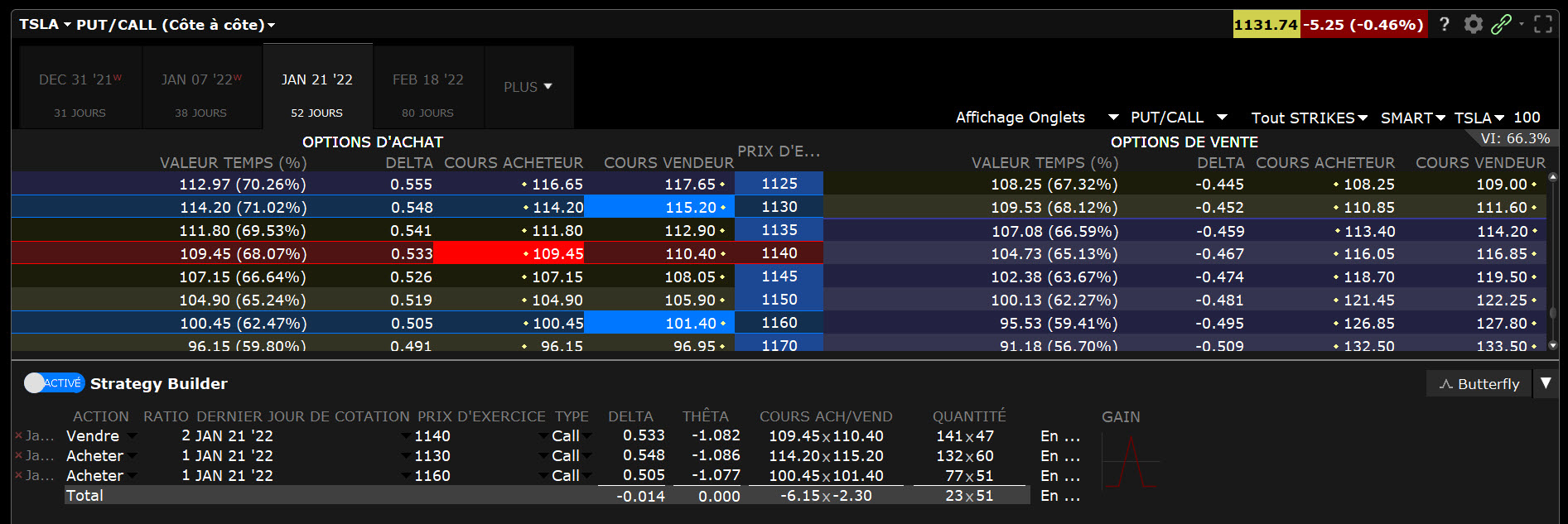Viewport: 1568px width, 524px height.
Task: Toggle the Strategy Builder ACTIVÉ switch
Action: point(54,382)
